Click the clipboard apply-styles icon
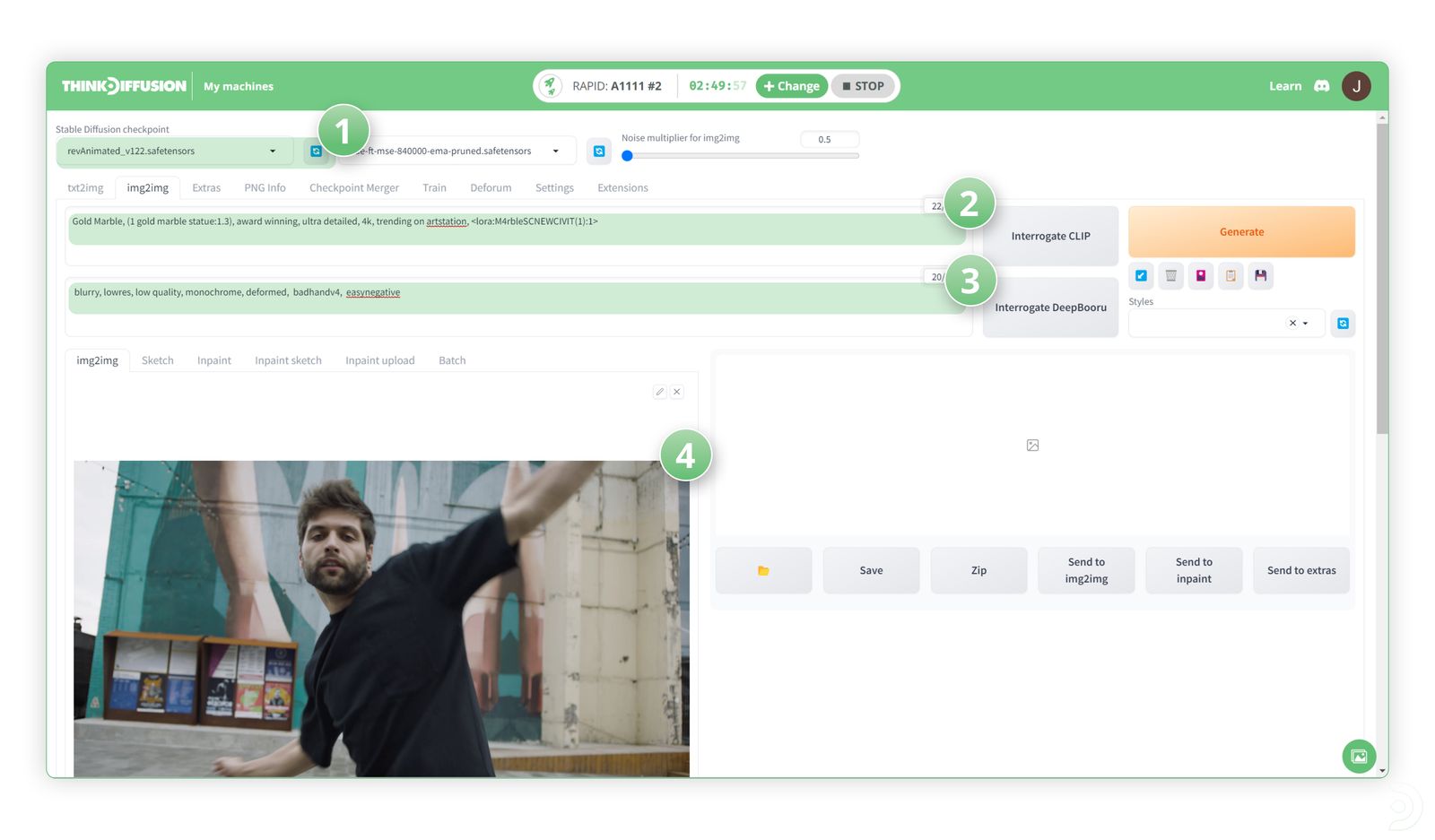The image size is (1435, 840). (x=1231, y=276)
